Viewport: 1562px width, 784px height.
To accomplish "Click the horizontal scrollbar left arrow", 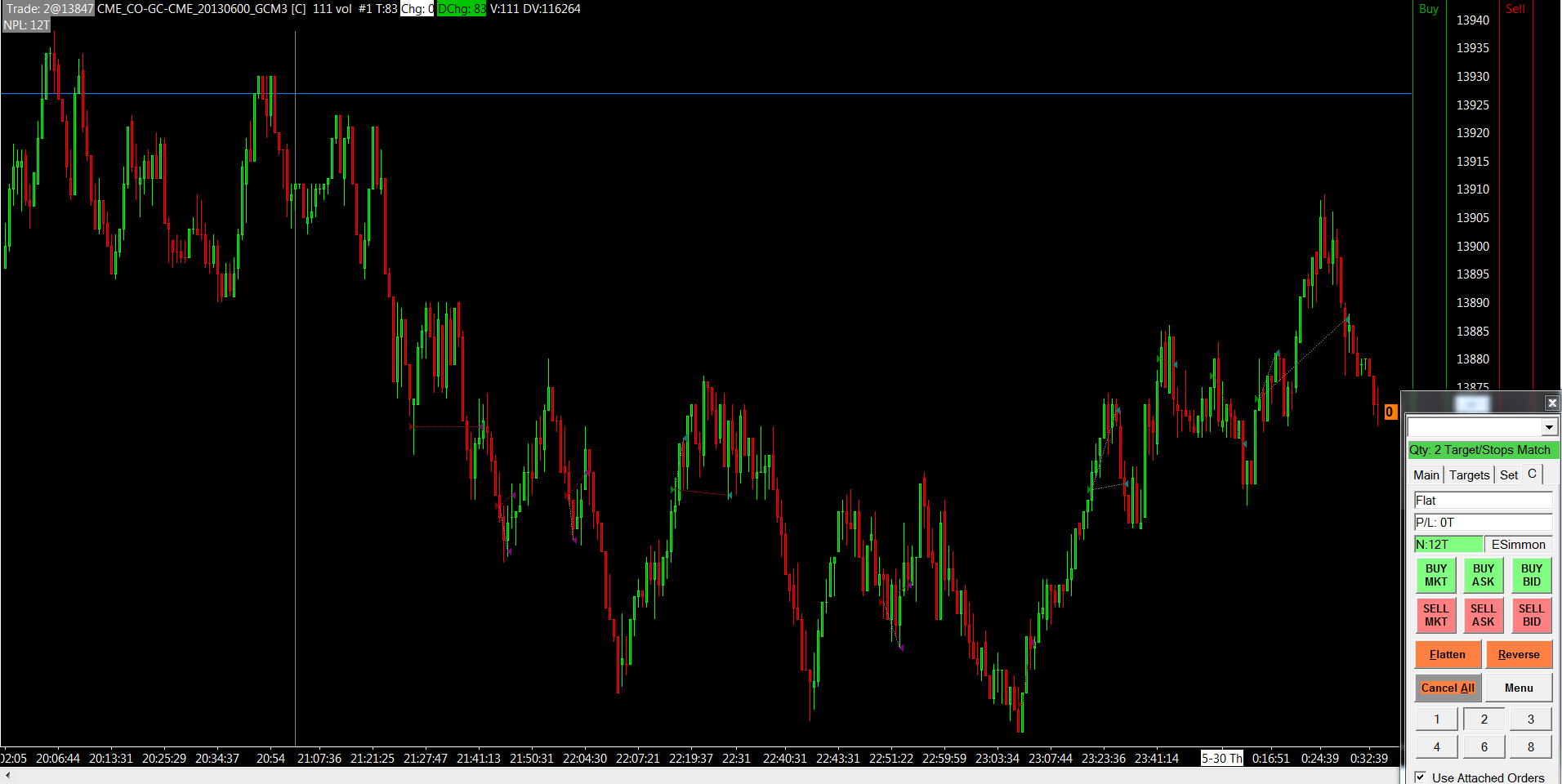I will (7, 775).
